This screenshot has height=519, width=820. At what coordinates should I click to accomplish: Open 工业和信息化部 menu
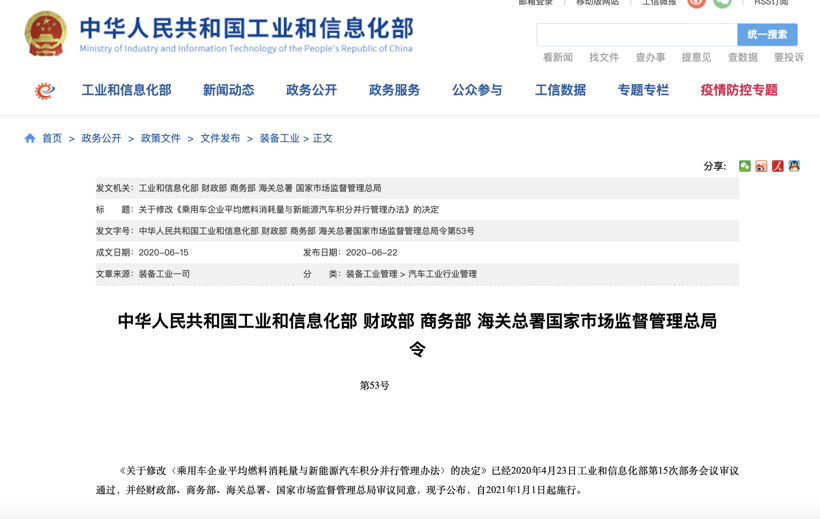click(127, 90)
